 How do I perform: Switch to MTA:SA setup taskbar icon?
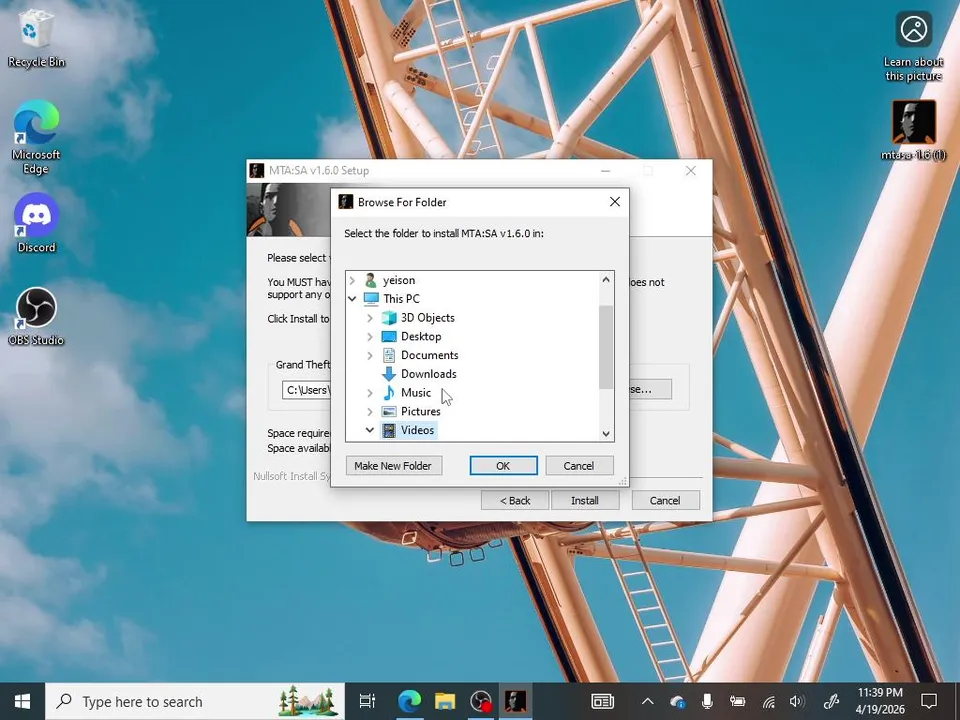pos(515,702)
